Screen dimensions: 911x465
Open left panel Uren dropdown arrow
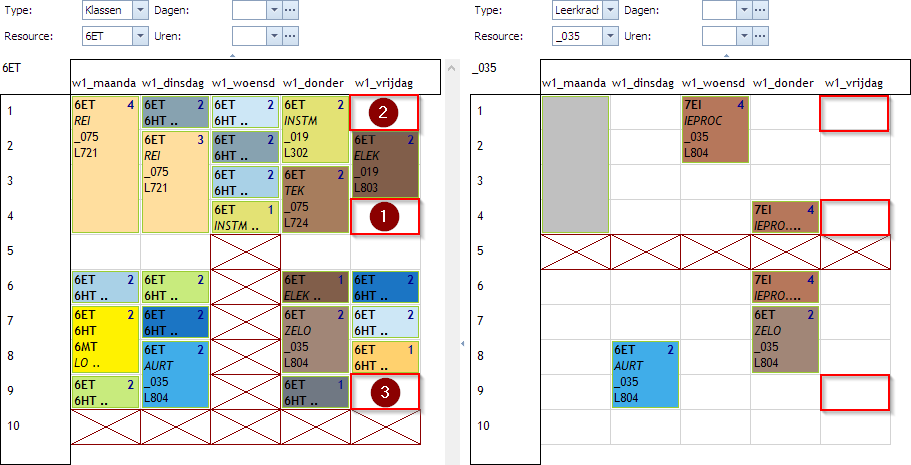(275, 36)
